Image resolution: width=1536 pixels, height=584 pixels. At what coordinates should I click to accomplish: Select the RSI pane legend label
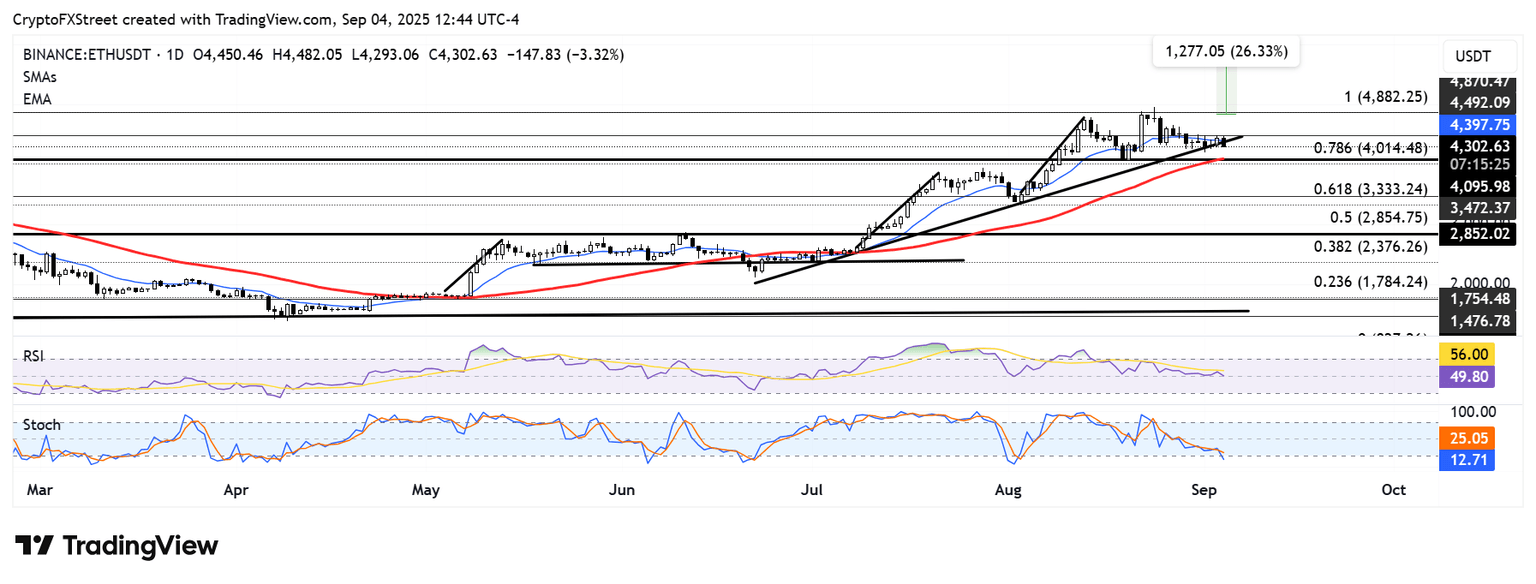pos(34,355)
